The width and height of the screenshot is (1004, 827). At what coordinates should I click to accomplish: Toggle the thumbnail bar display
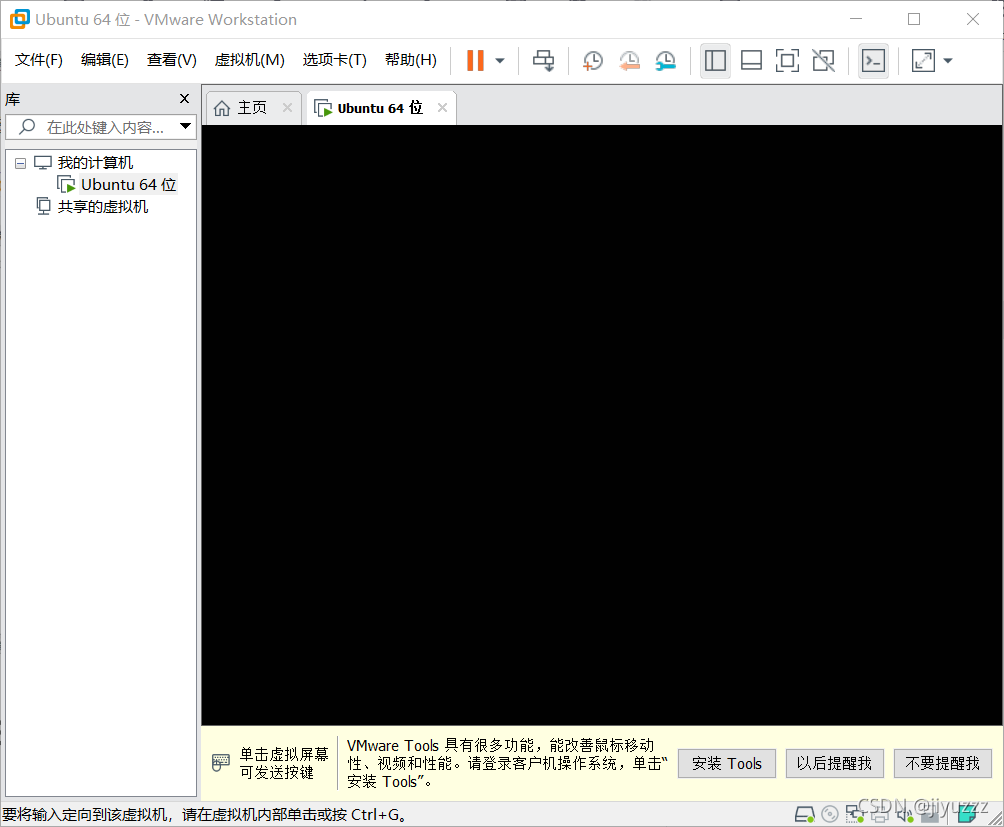coord(751,60)
